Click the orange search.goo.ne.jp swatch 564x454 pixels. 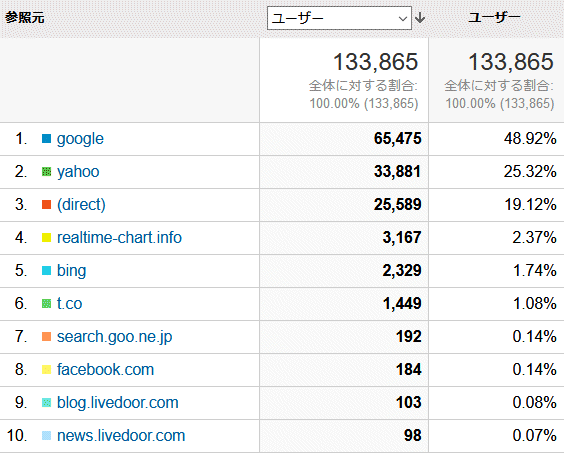(x=46, y=336)
